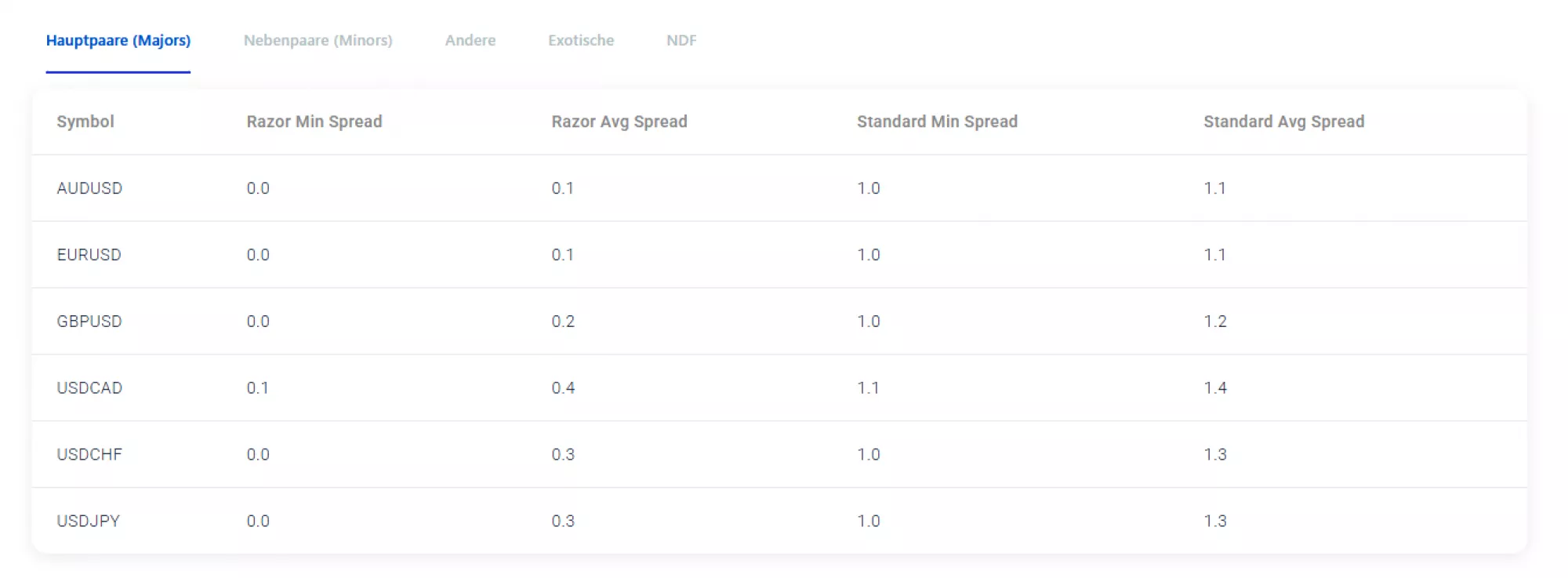Click USDCAD Standard Avg Spread value 1.4
Image resolution: width=1568 pixels, height=578 pixels.
point(1214,388)
